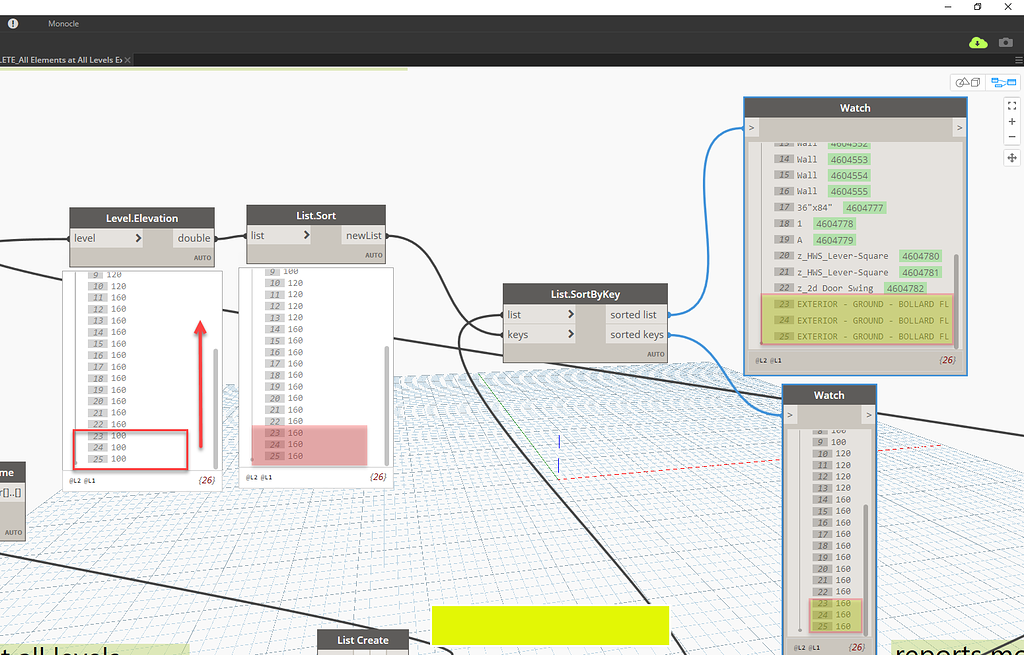The image size is (1024, 655).
Task: Click the green cloud upload icon
Action: [978, 43]
